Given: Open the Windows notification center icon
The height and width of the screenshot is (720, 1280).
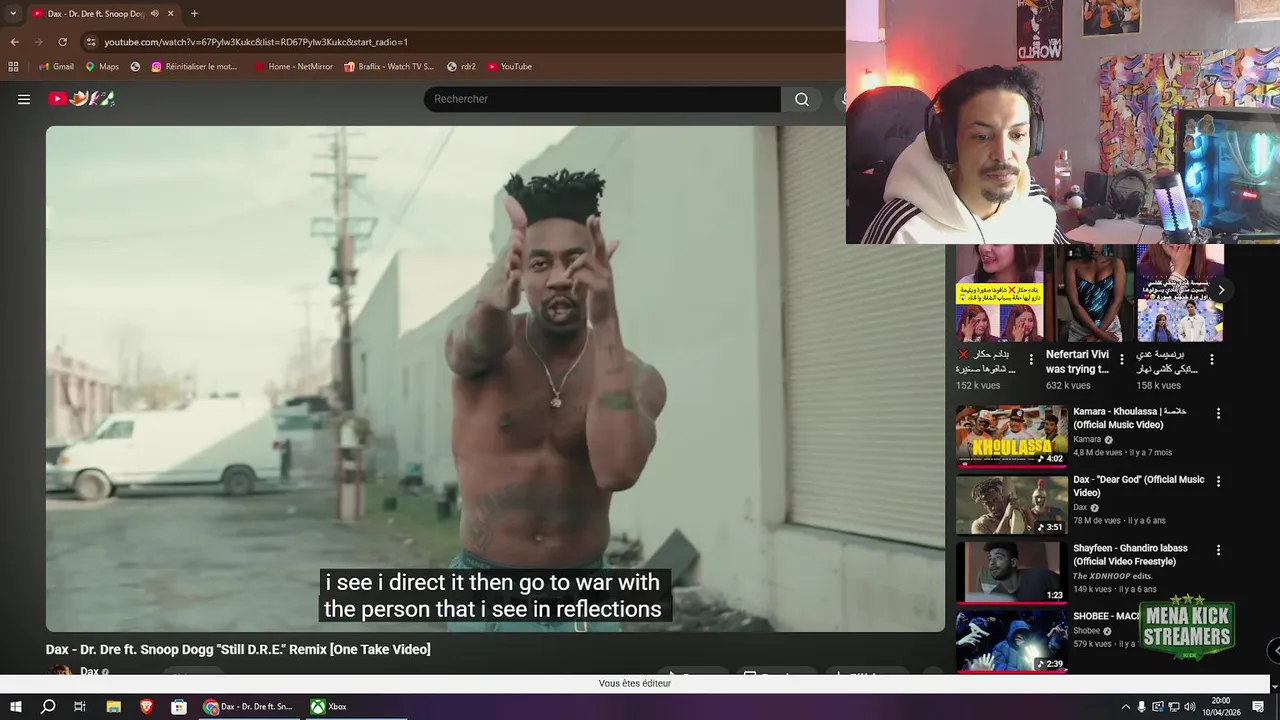Looking at the screenshot, I should [x=1259, y=707].
